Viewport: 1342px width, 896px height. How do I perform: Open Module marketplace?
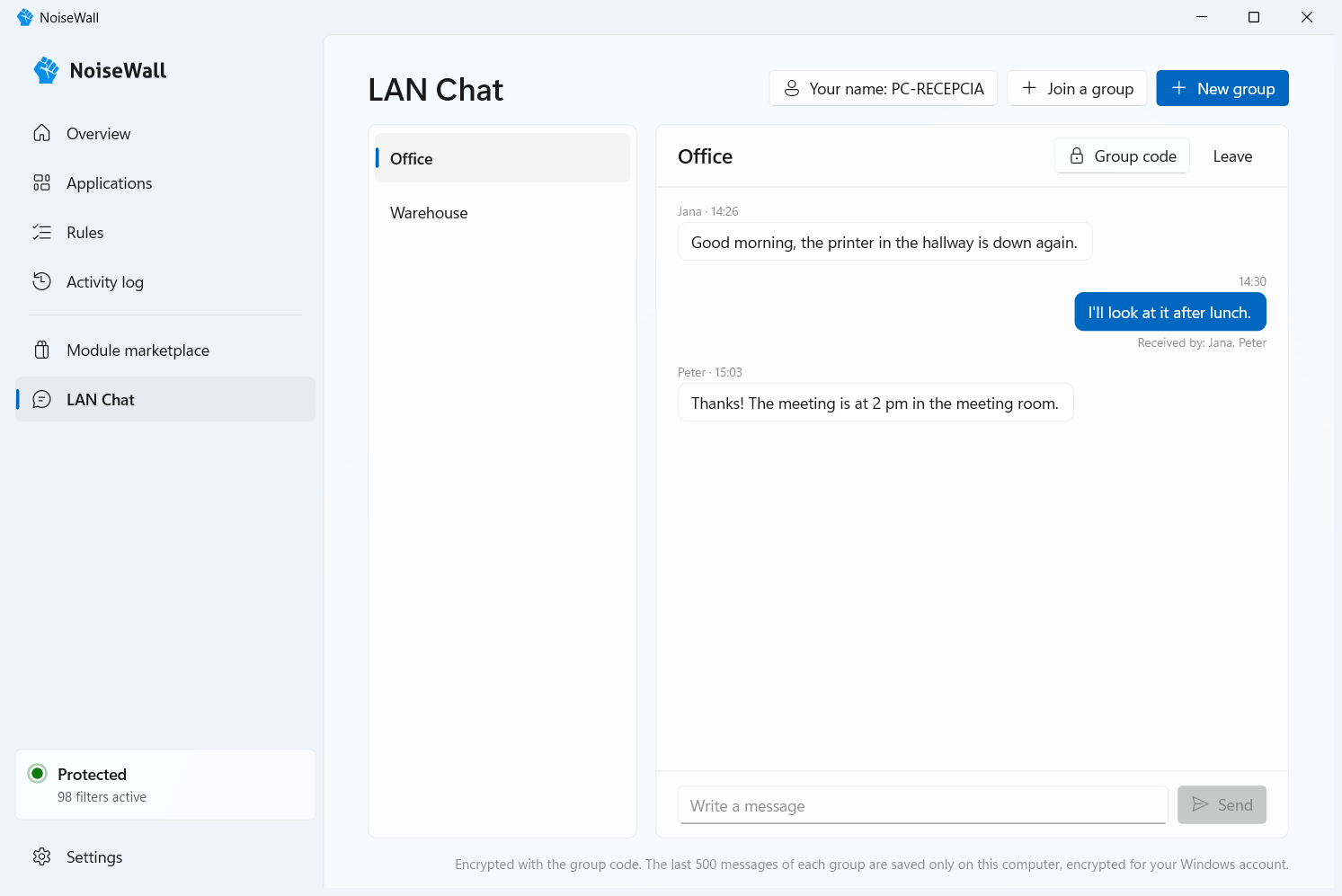point(165,350)
